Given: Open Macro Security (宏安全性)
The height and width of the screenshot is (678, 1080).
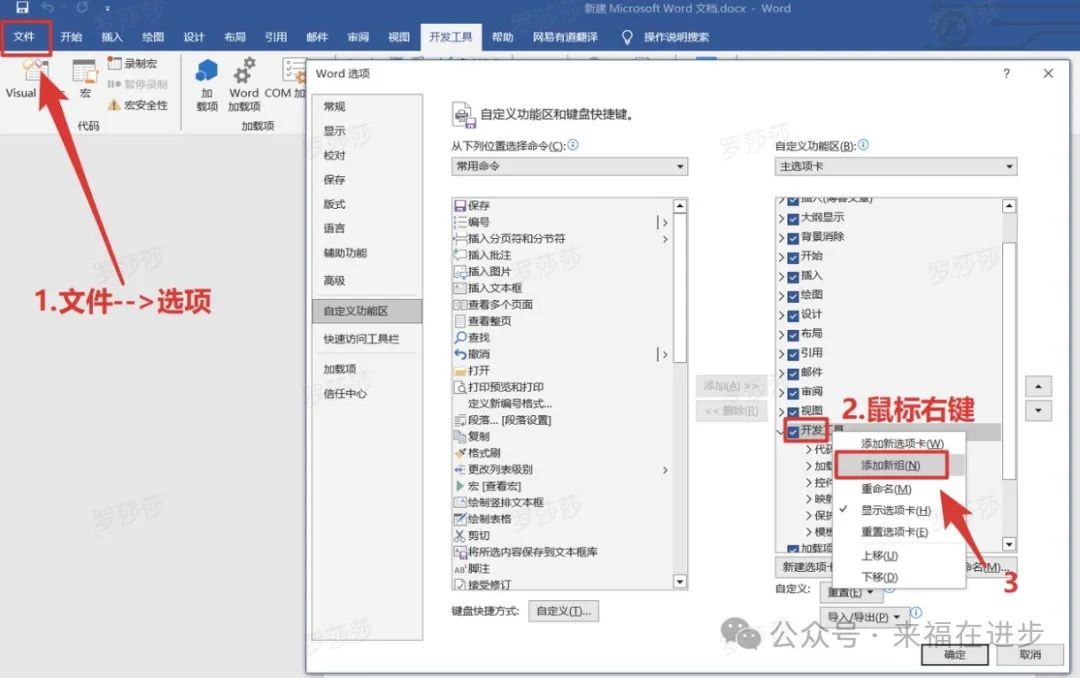Looking at the screenshot, I should coord(138,105).
